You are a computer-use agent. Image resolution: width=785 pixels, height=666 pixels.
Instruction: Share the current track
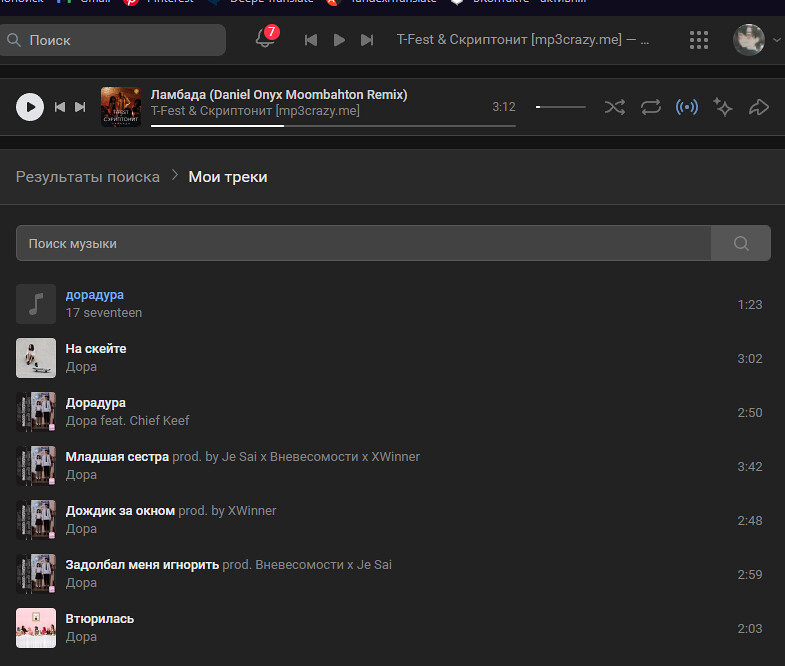coord(759,107)
